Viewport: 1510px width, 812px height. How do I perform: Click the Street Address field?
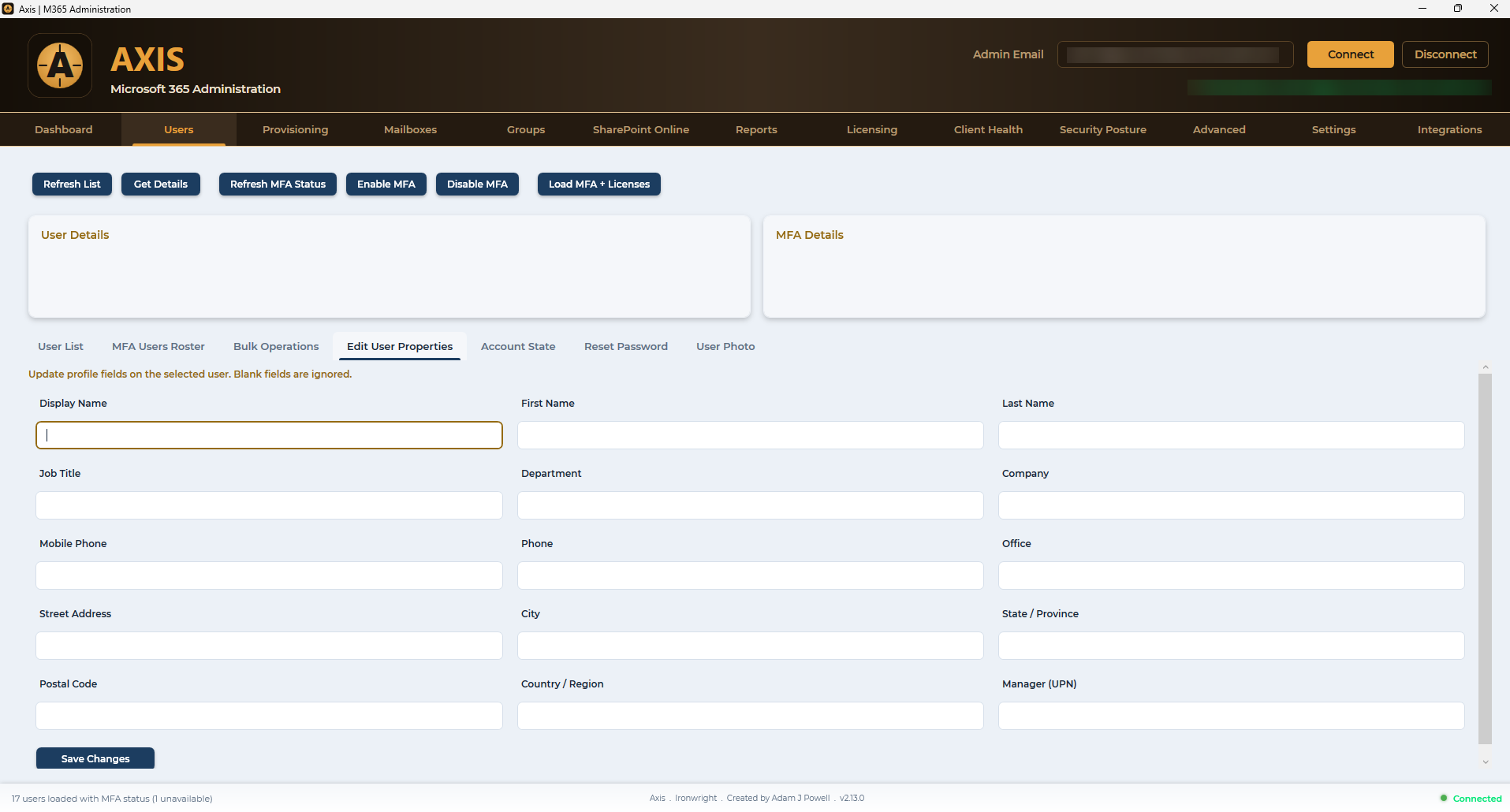(269, 646)
